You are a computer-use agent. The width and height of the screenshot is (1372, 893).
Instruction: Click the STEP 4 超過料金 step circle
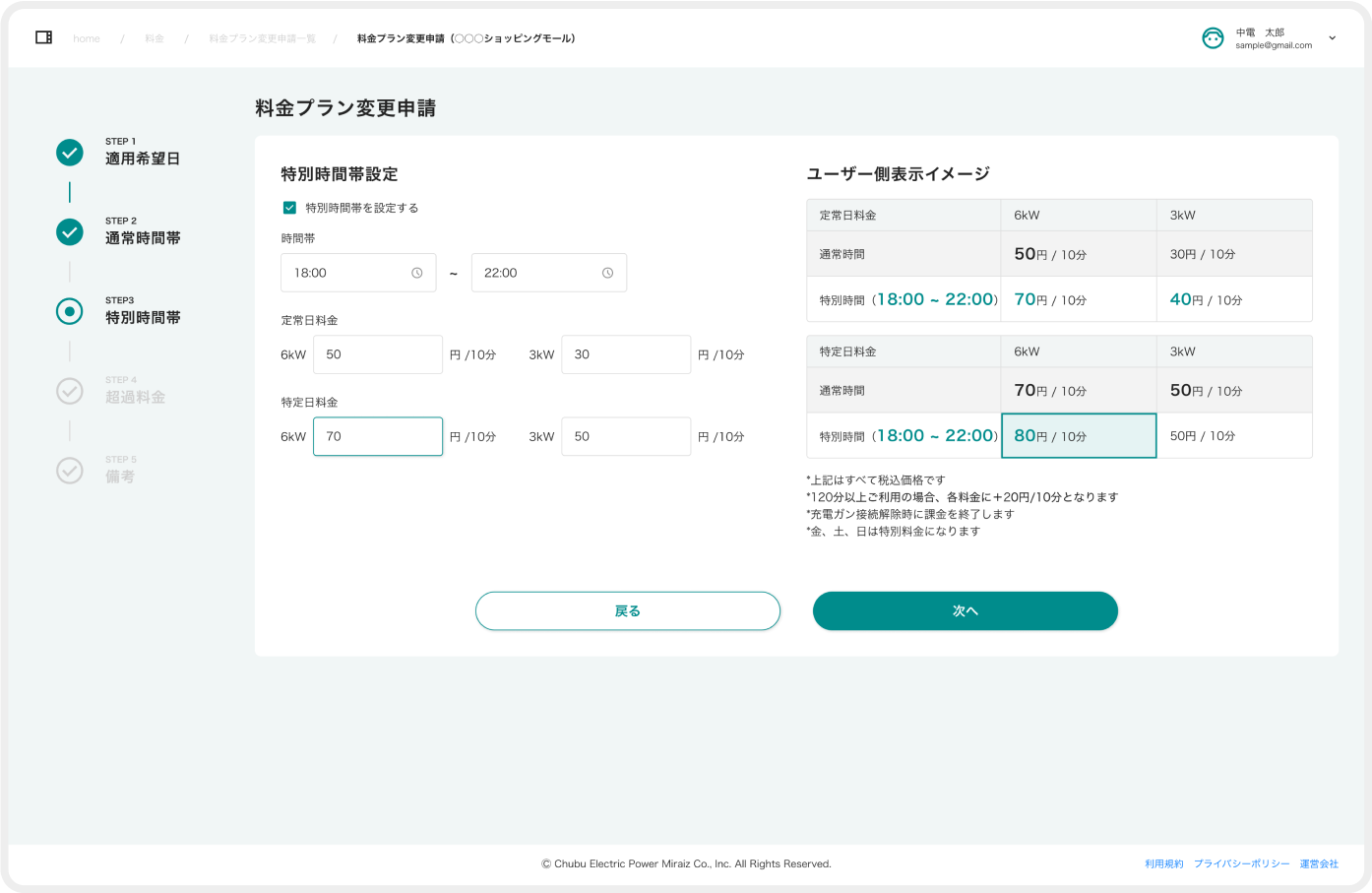coord(69,391)
